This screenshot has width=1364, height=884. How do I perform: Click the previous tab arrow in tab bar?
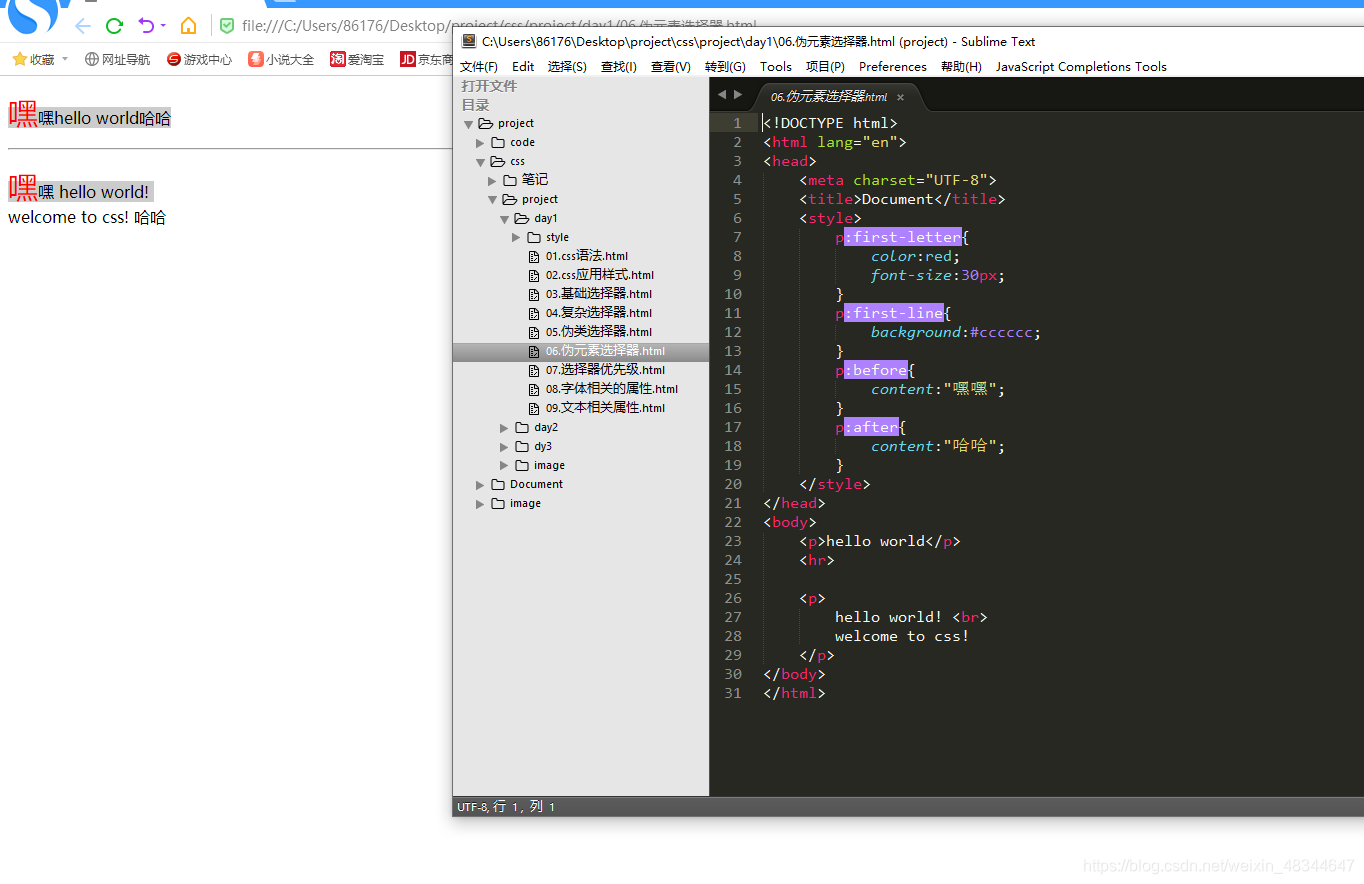coord(723,95)
